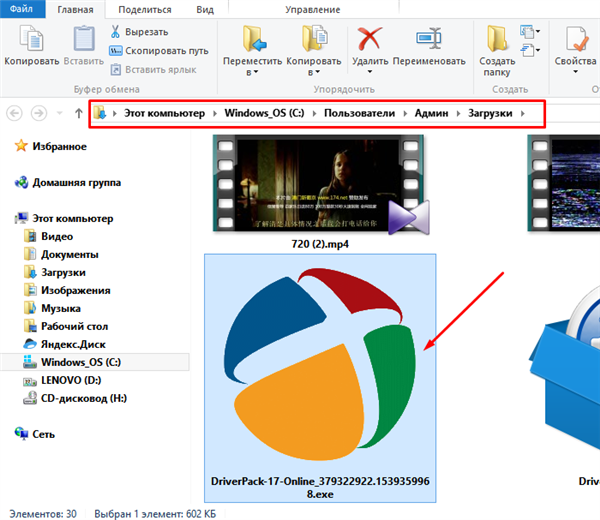Image resolution: width=600 pixels, height=520 pixels.
Task: Switch to the Вид ribbon tab
Action: pyautogui.click(x=205, y=10)
